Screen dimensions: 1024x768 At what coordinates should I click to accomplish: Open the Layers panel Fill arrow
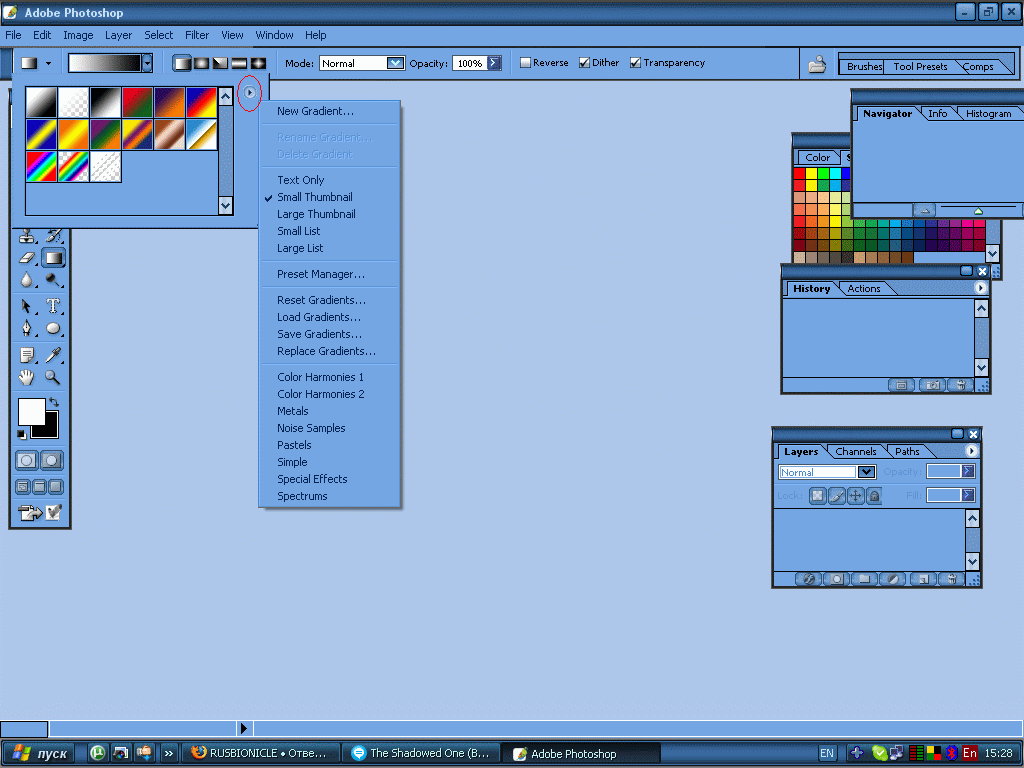968,496
